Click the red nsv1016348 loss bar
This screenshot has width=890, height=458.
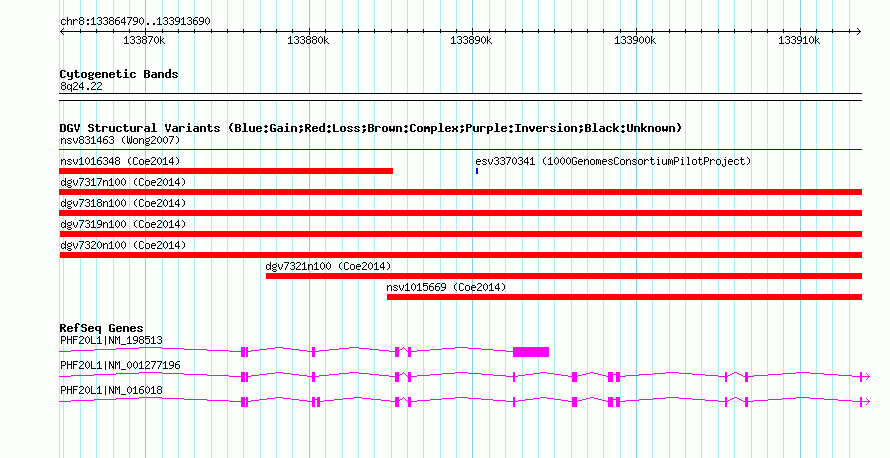click(226, 171)
